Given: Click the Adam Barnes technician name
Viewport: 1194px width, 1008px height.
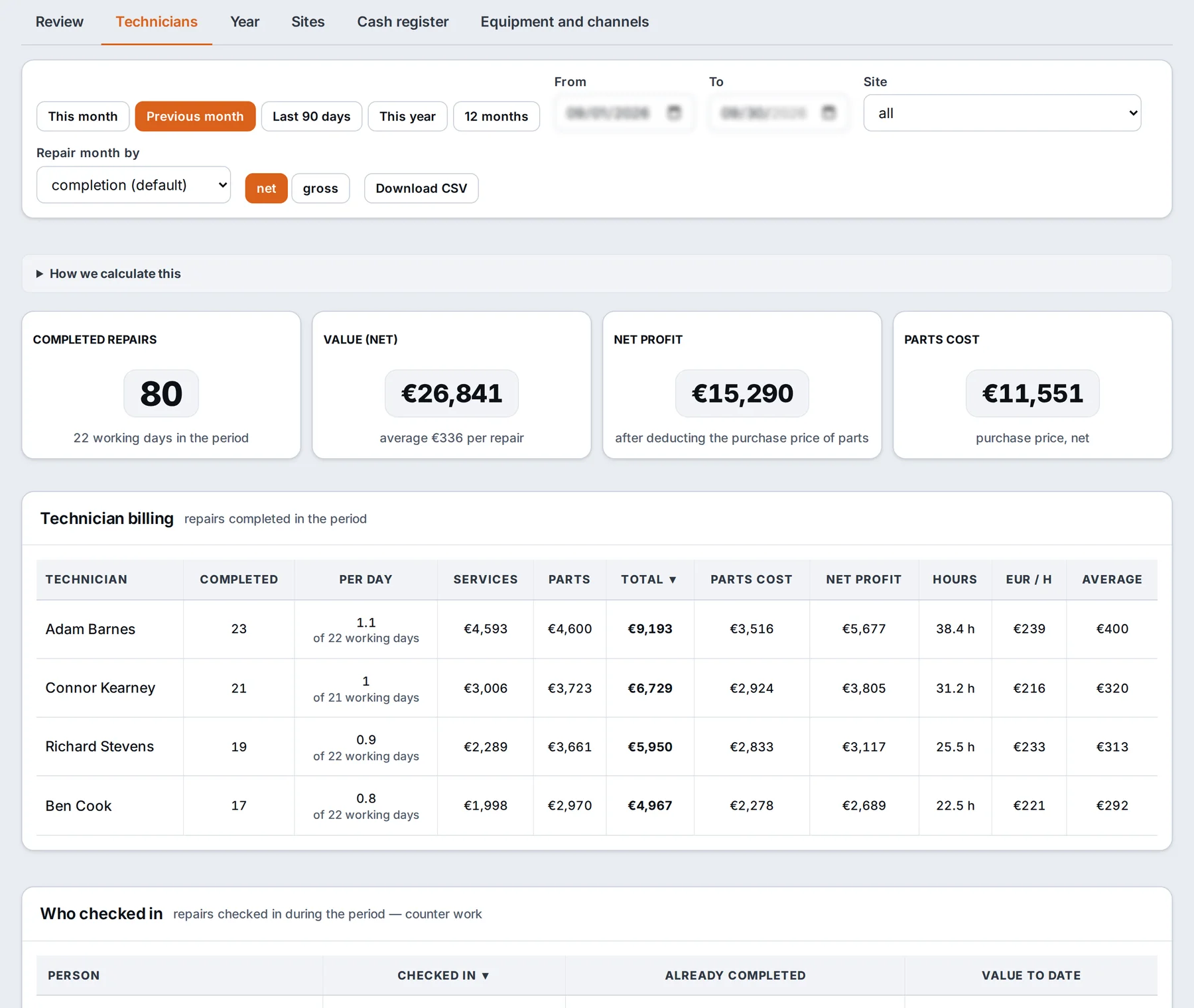Looking at the screenshot, I should tap(90, 629).
